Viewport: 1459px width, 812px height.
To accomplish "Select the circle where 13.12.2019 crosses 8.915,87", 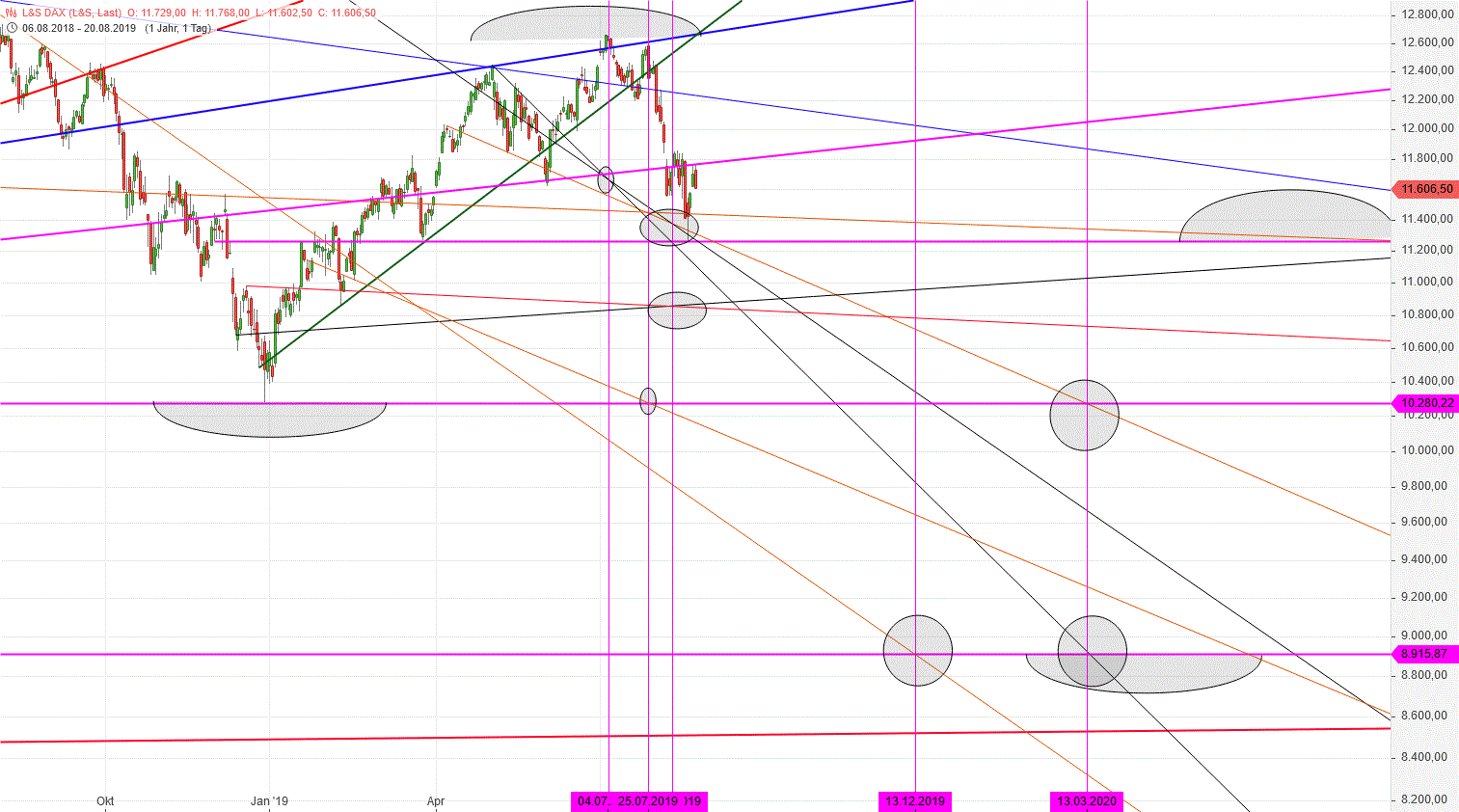I will [918, 651].
